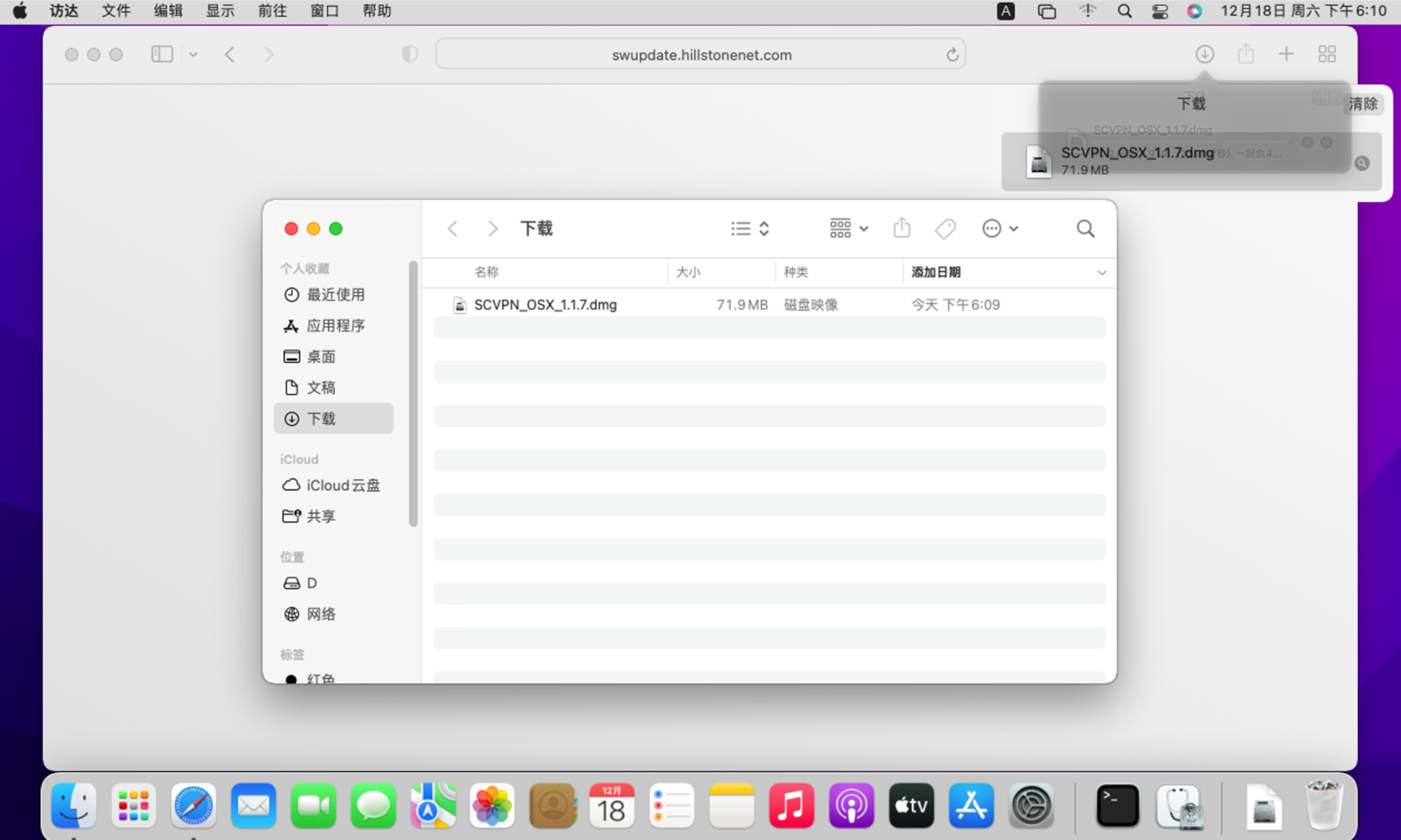1401x840 pixels.
Task: Sort by 添加日期 column header
Action: point(936,272)
